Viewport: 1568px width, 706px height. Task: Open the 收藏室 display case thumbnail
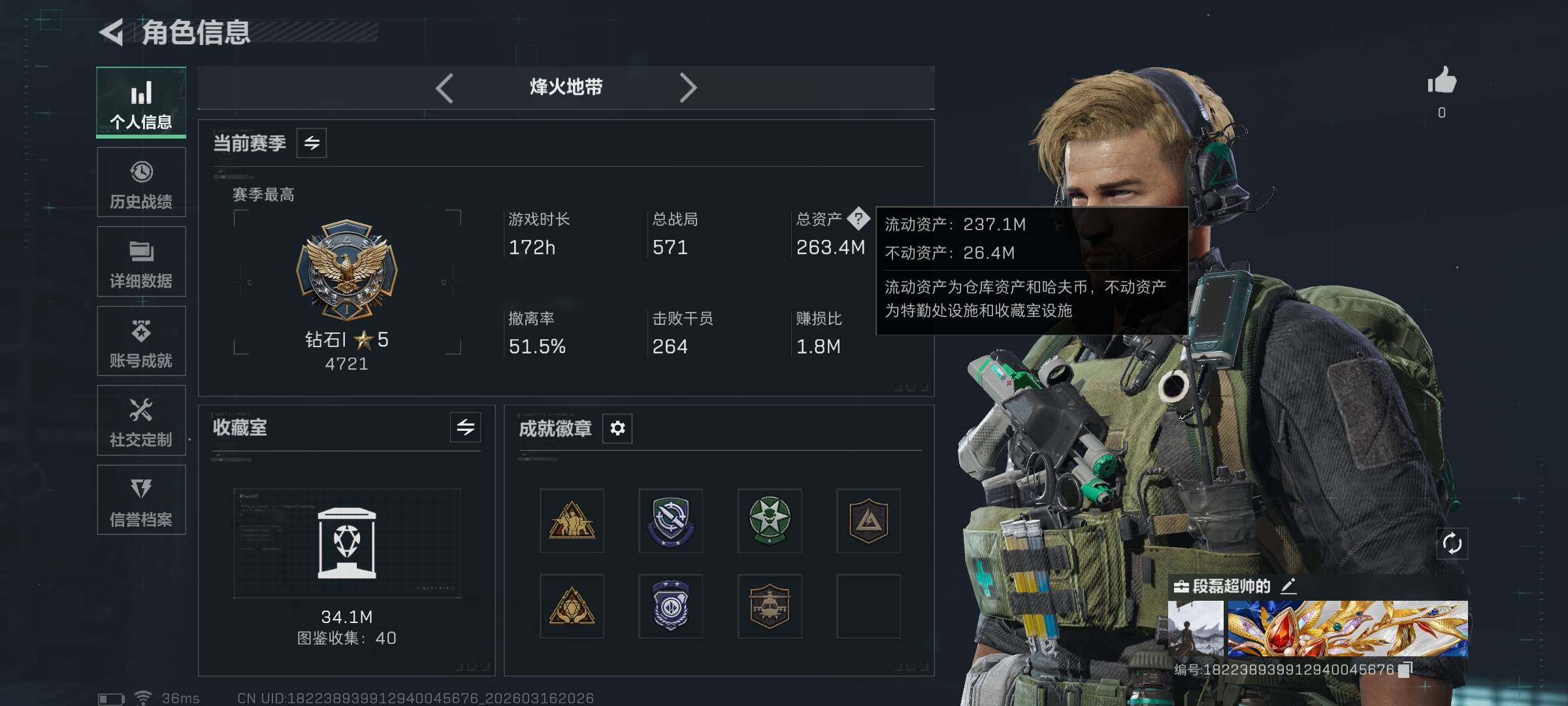[x=347, y=543]
